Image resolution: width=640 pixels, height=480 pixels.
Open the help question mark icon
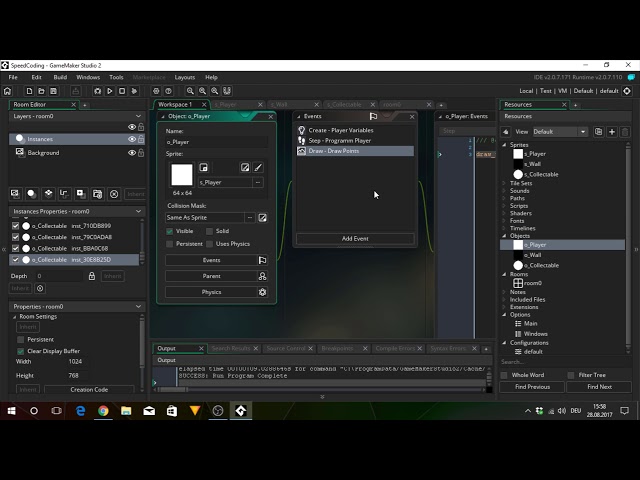click(169, 91)
